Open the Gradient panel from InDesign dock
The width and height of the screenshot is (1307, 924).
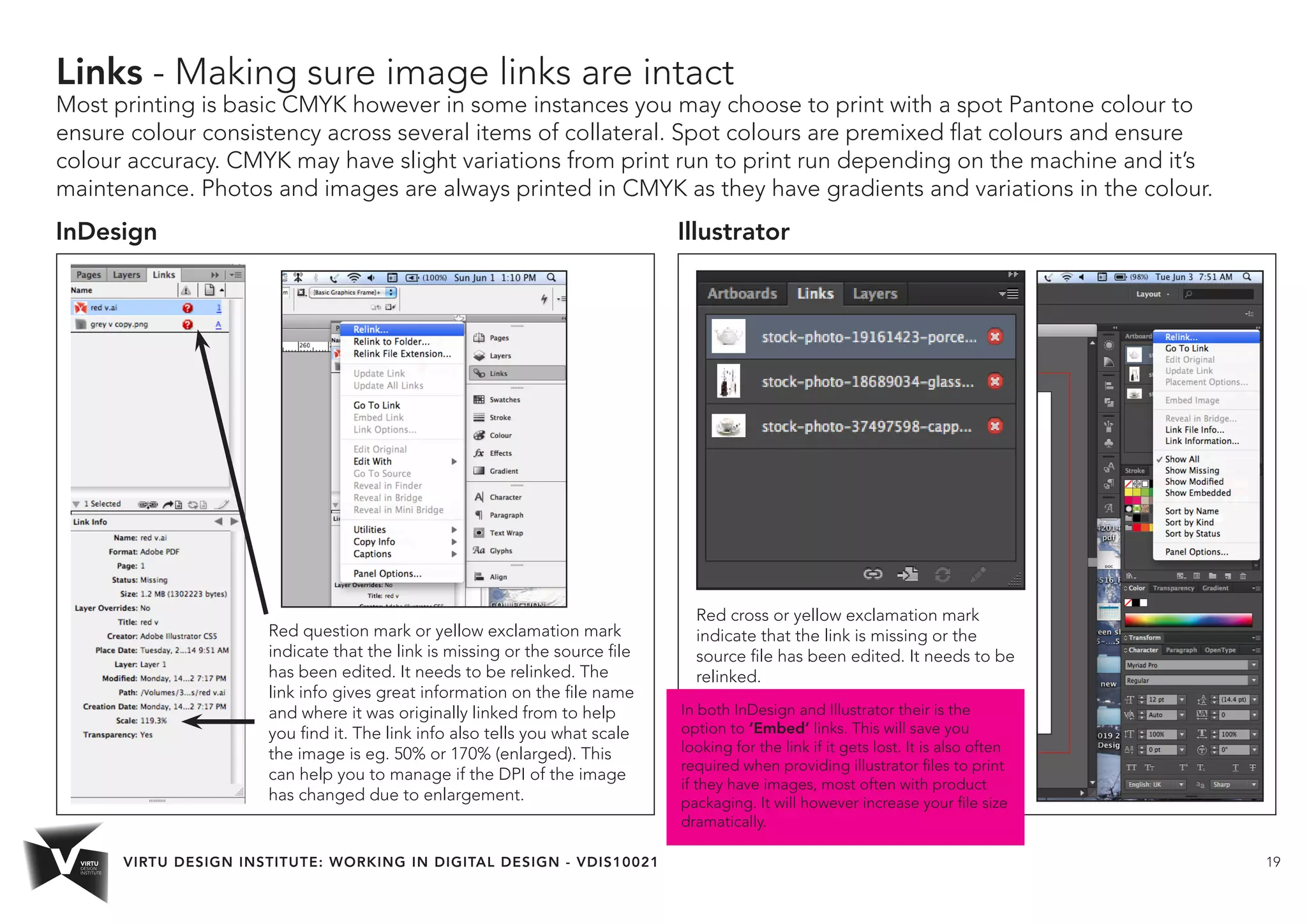496,471
